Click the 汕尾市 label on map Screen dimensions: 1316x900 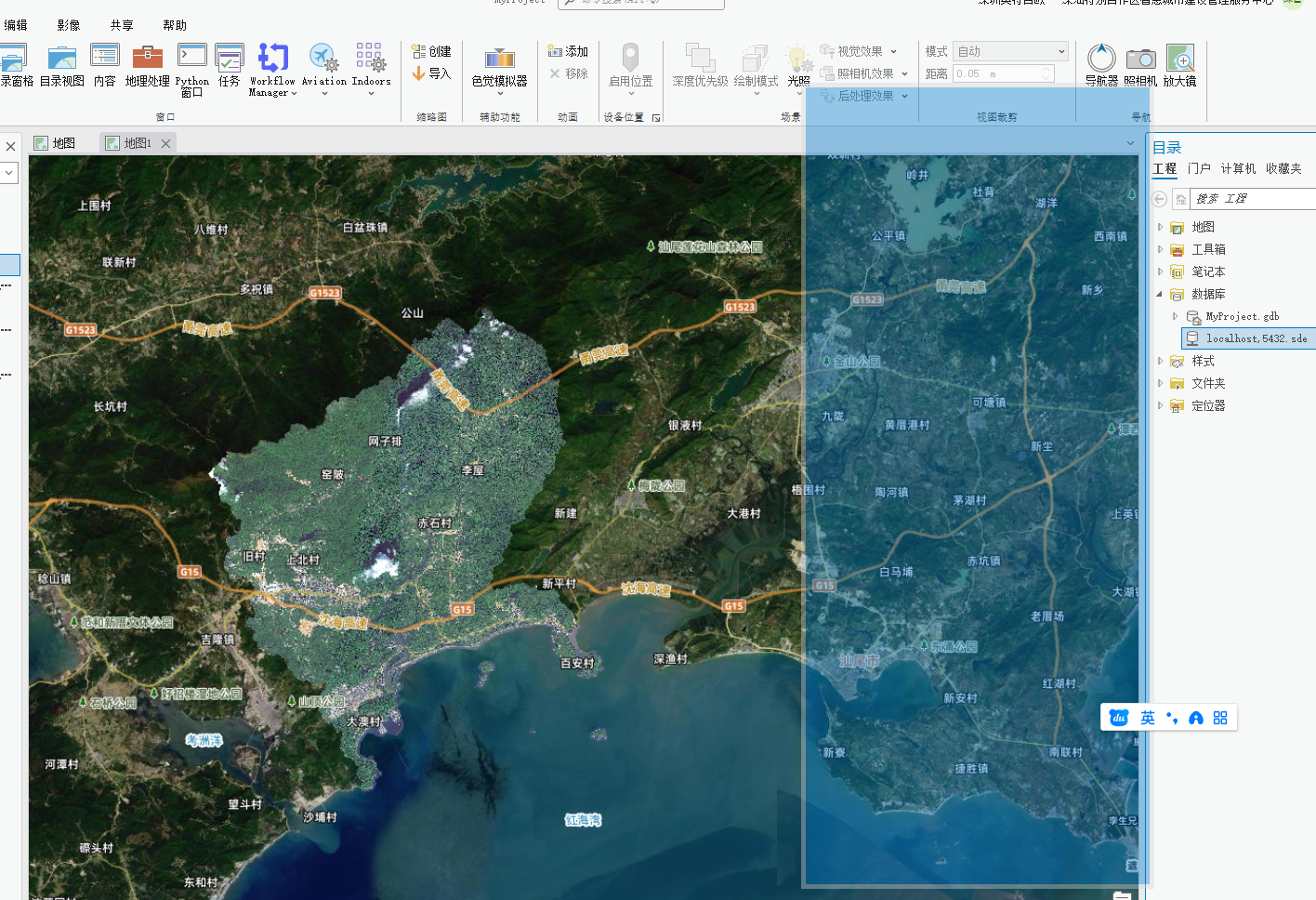tap(859, 660)
